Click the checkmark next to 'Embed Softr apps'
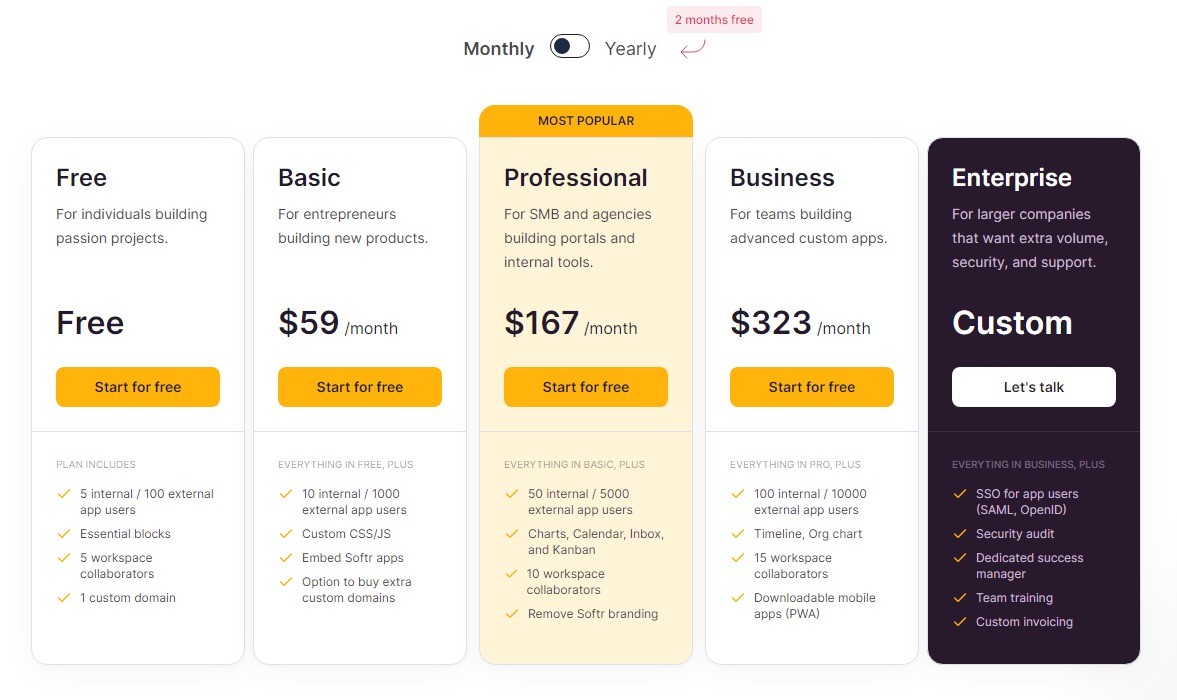Viewport: 1177px width, 700px height. [x=285, y=558]
